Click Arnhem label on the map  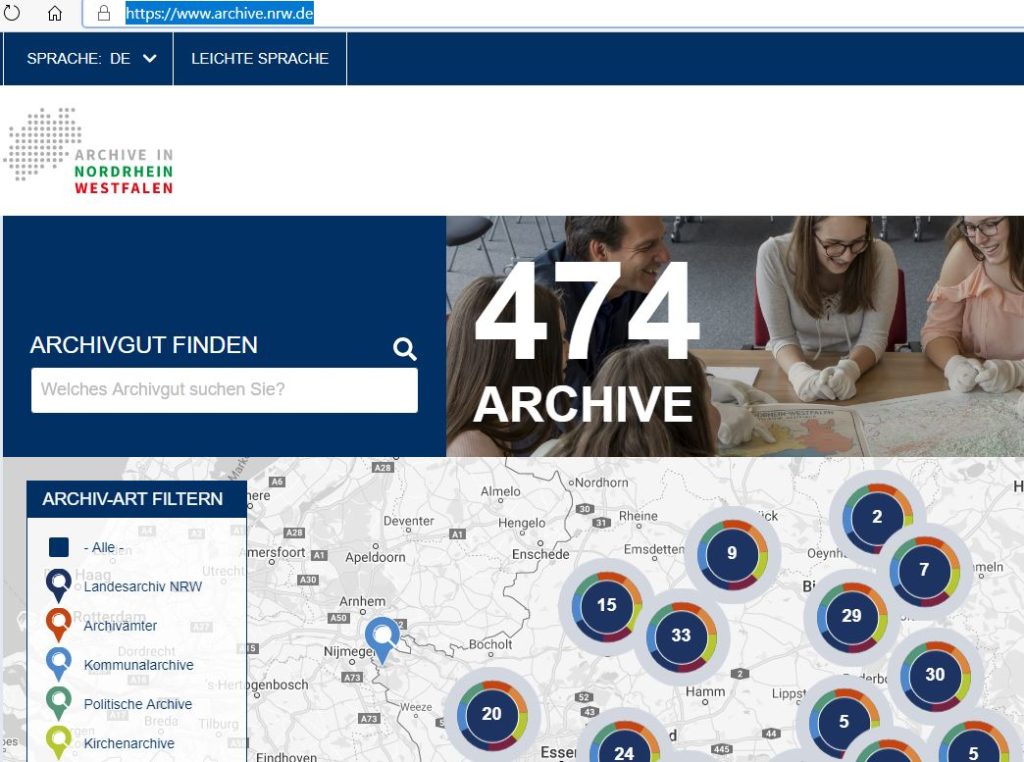tap(362, 601)
